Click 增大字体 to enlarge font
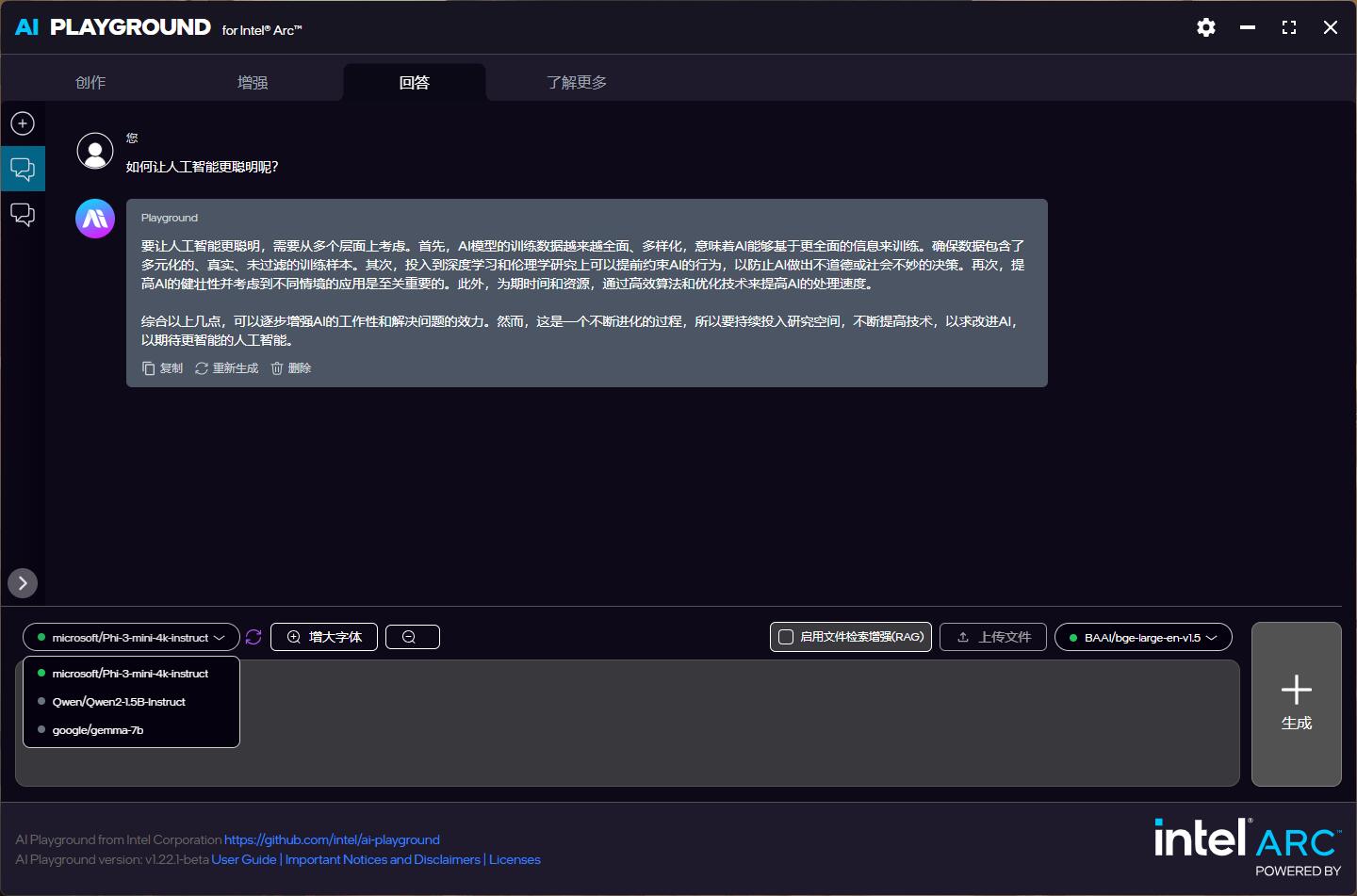1357x896 pixels. point(324,637)
